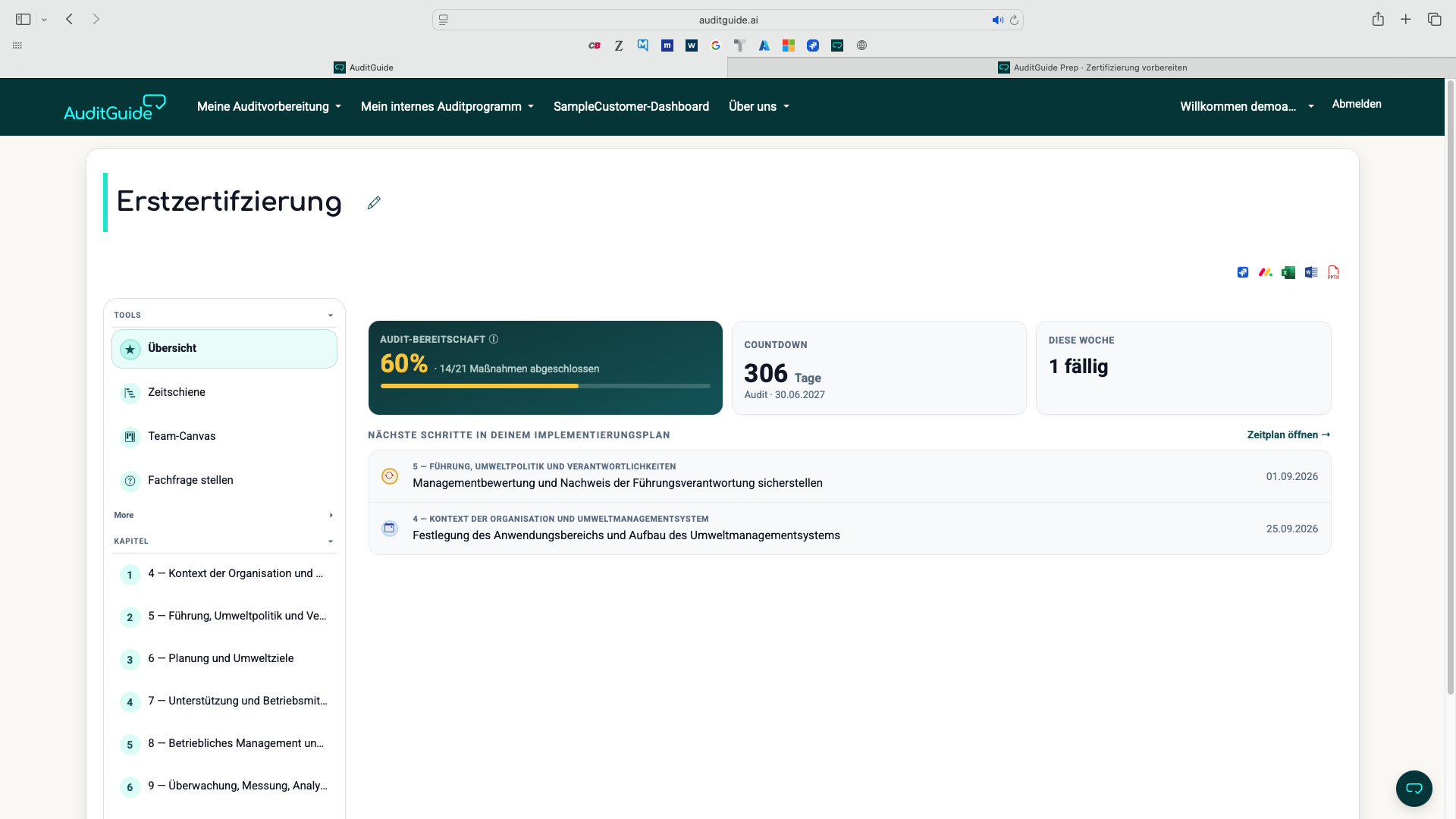Open Team-Canvas in the sidebar
This screenshot has height=819, width=1456.
(x=224, y=437)
